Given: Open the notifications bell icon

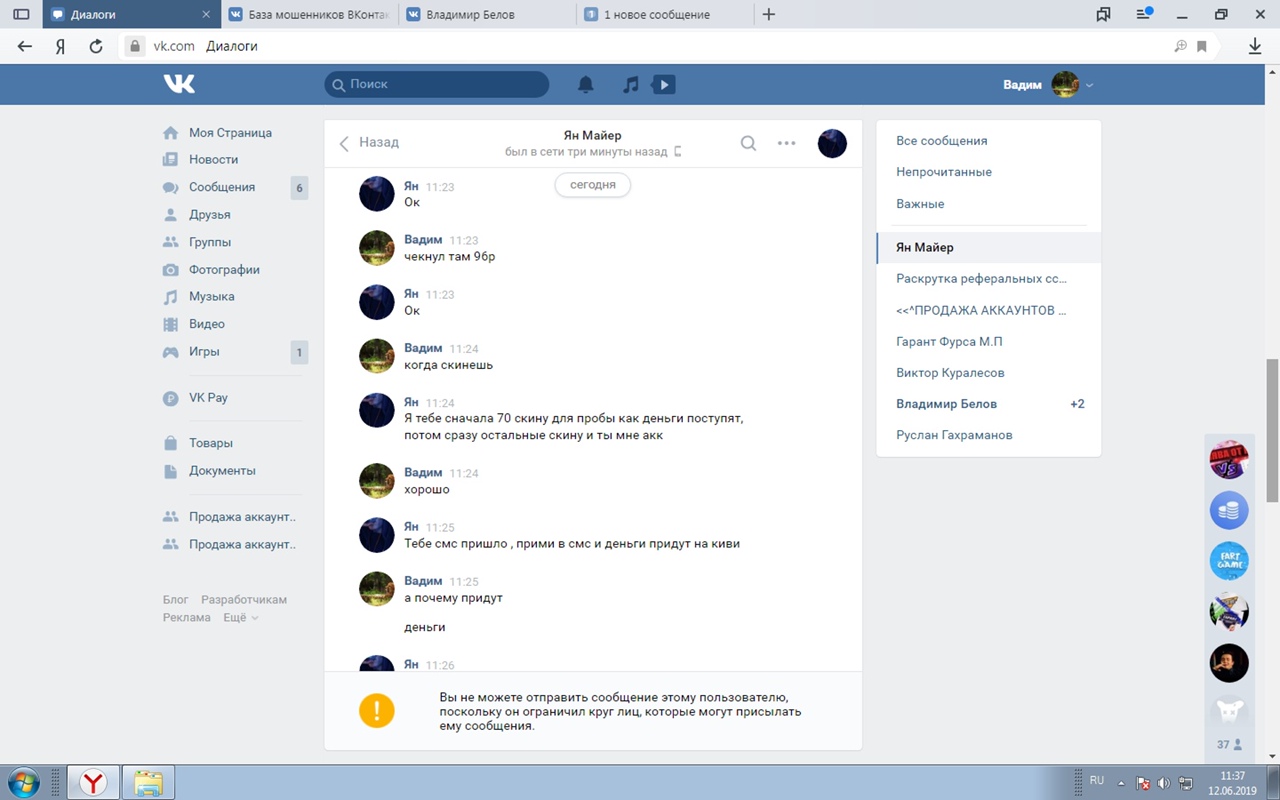Looking at the screenshot, I should pyautogui.click(x=586, y=85).
